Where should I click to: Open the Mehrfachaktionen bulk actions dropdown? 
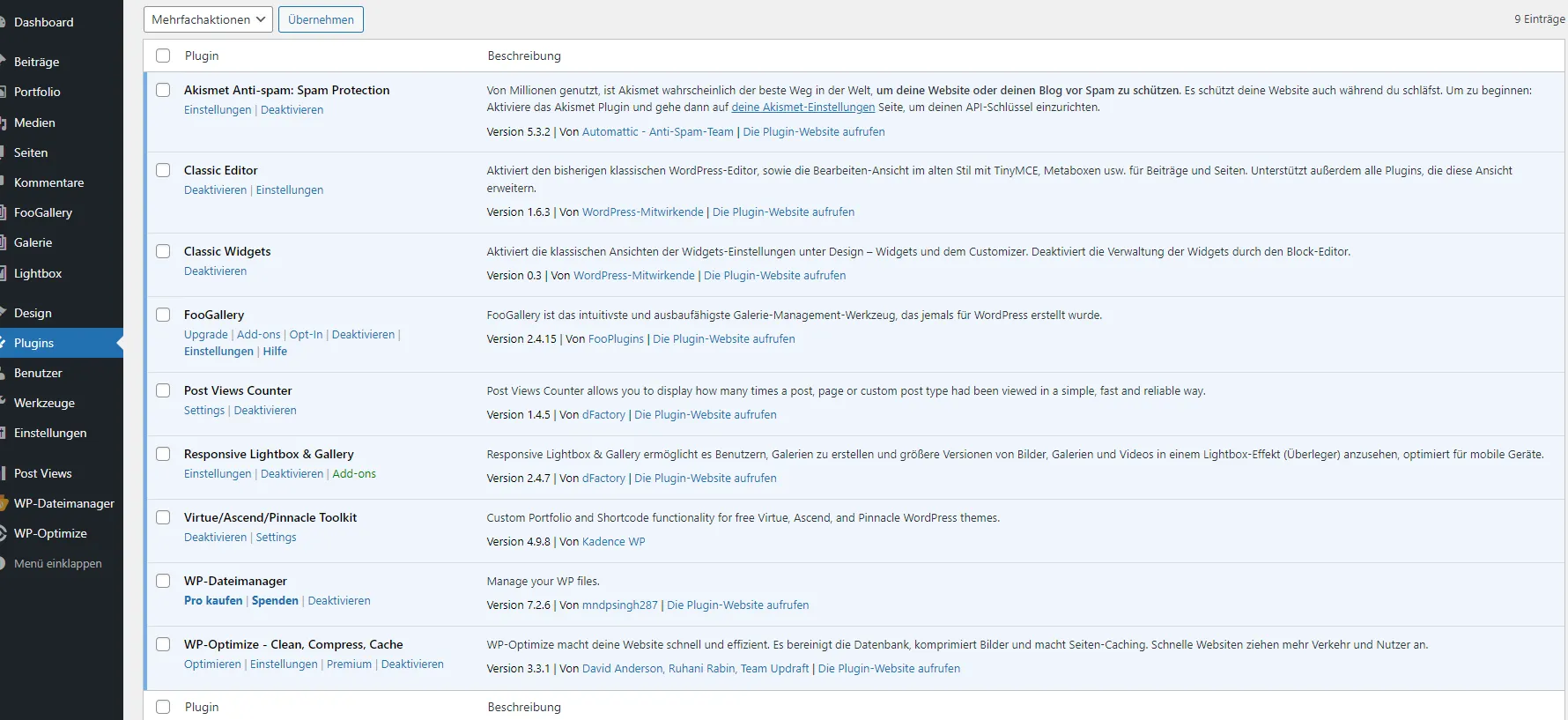click(x=208, y=19)
